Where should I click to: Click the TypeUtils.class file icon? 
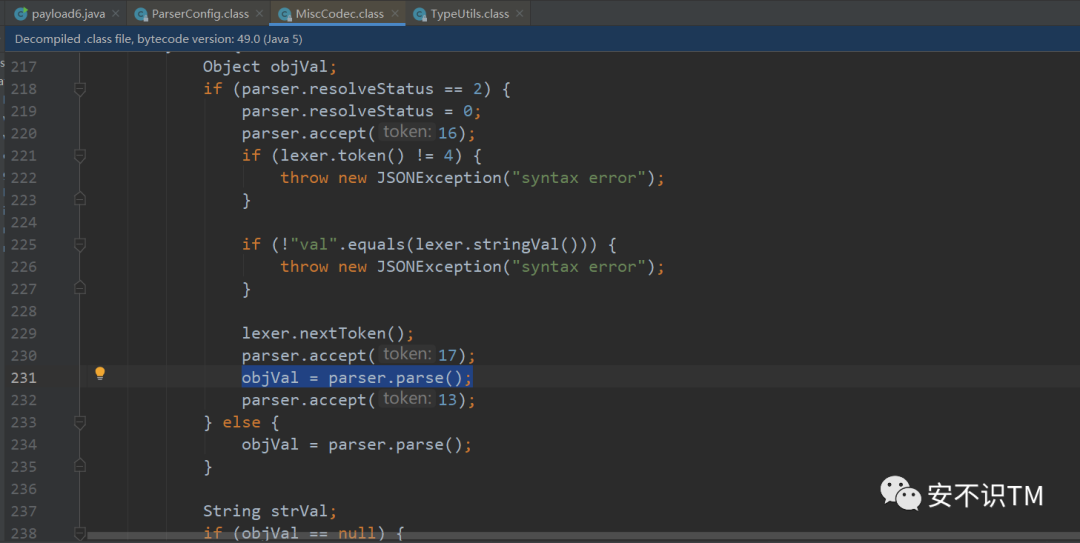[x=419, y=14]
